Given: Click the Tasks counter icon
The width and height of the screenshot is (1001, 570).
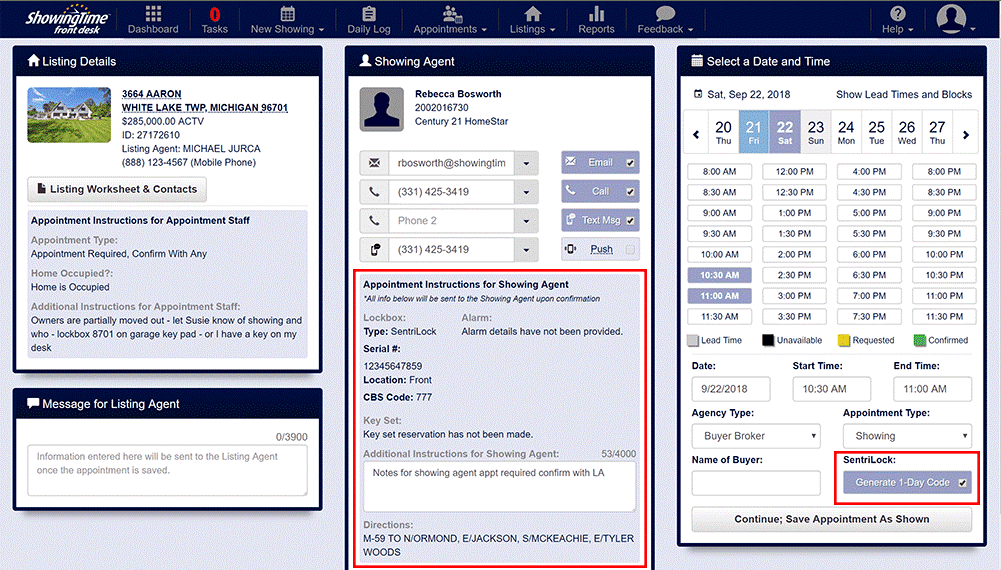Looking at the screenshot, I should pyautogui.click(x=214, y=15).
